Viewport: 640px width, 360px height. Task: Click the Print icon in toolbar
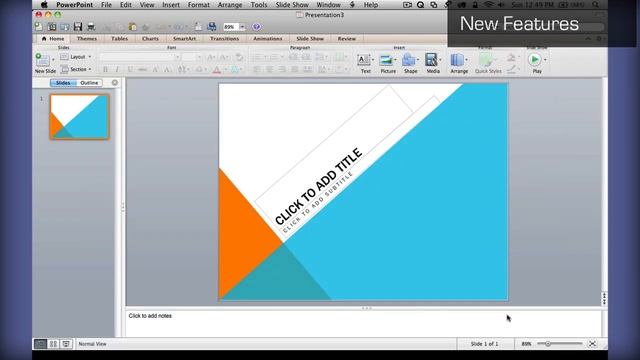91,27
